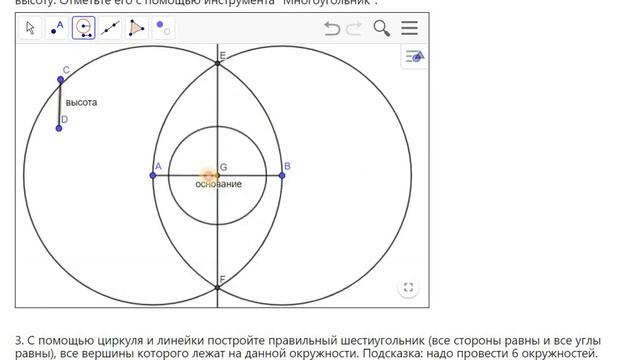Image resolution: width=640 pixels, height=360 pixels.
Task: Open the search magnifier
Action: (382, 29)
